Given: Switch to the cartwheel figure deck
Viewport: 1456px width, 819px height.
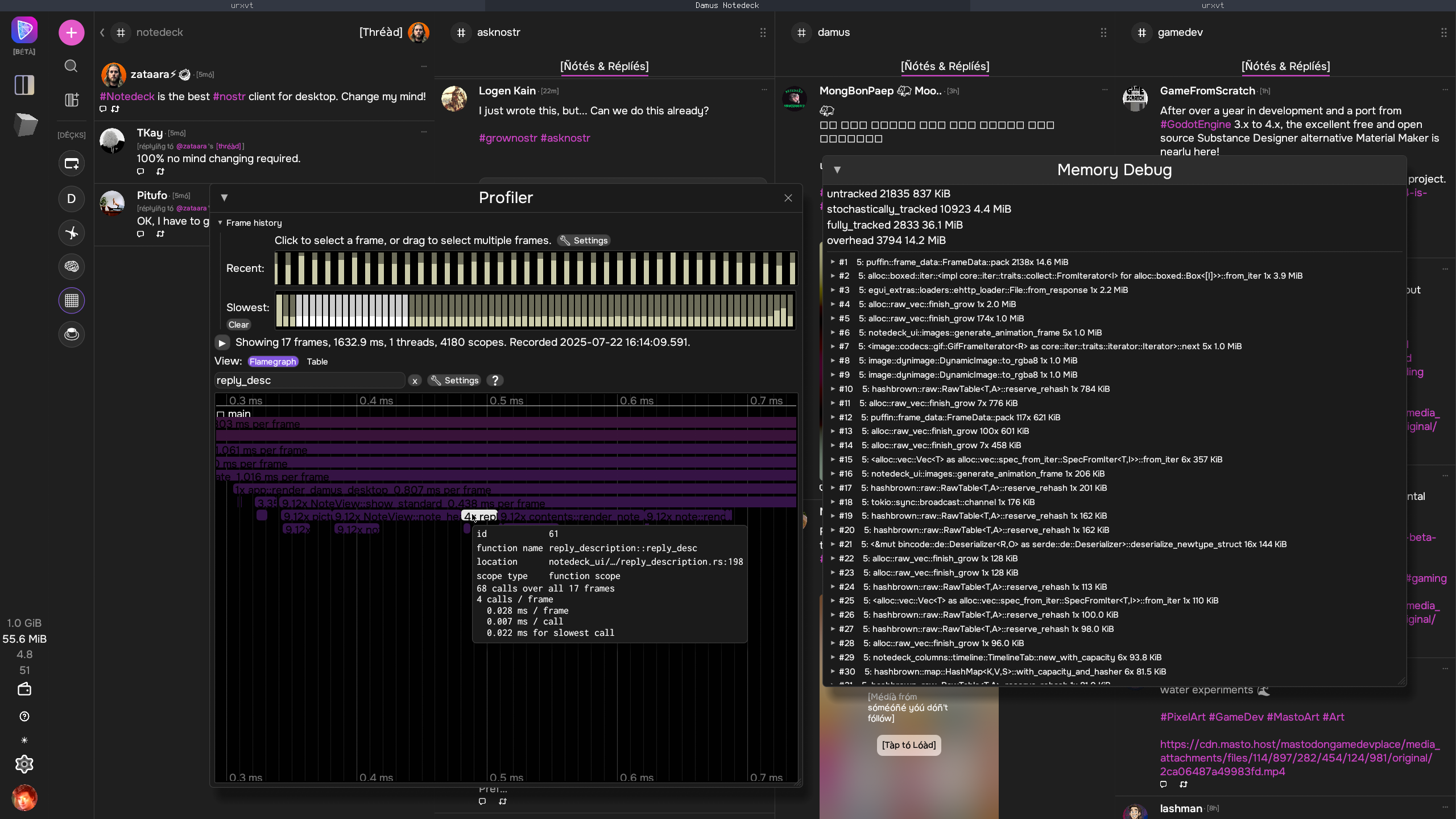Looking at the screenshot, I should point(72,233).
